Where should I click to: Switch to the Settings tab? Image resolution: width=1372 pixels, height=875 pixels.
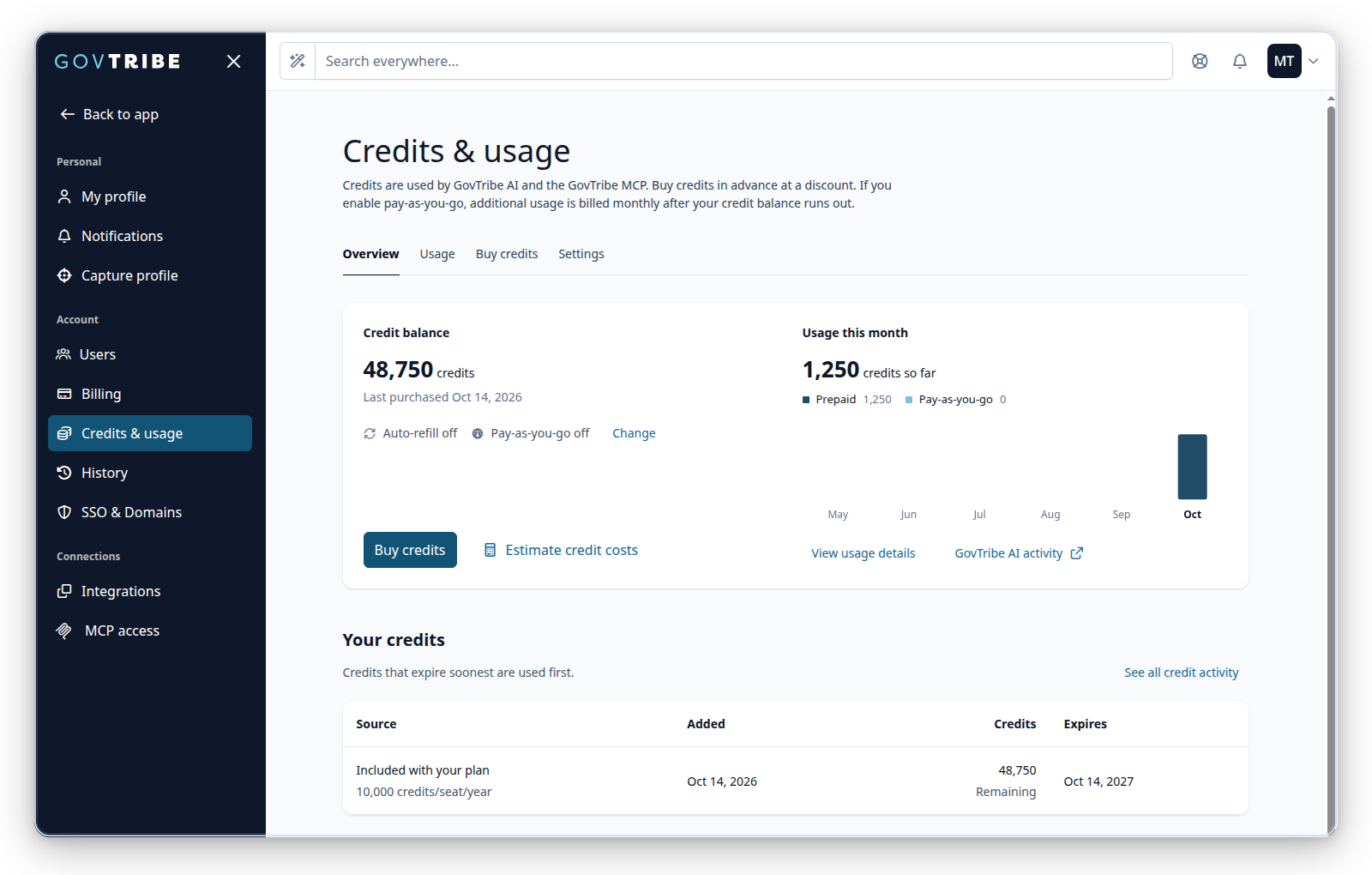581,254
